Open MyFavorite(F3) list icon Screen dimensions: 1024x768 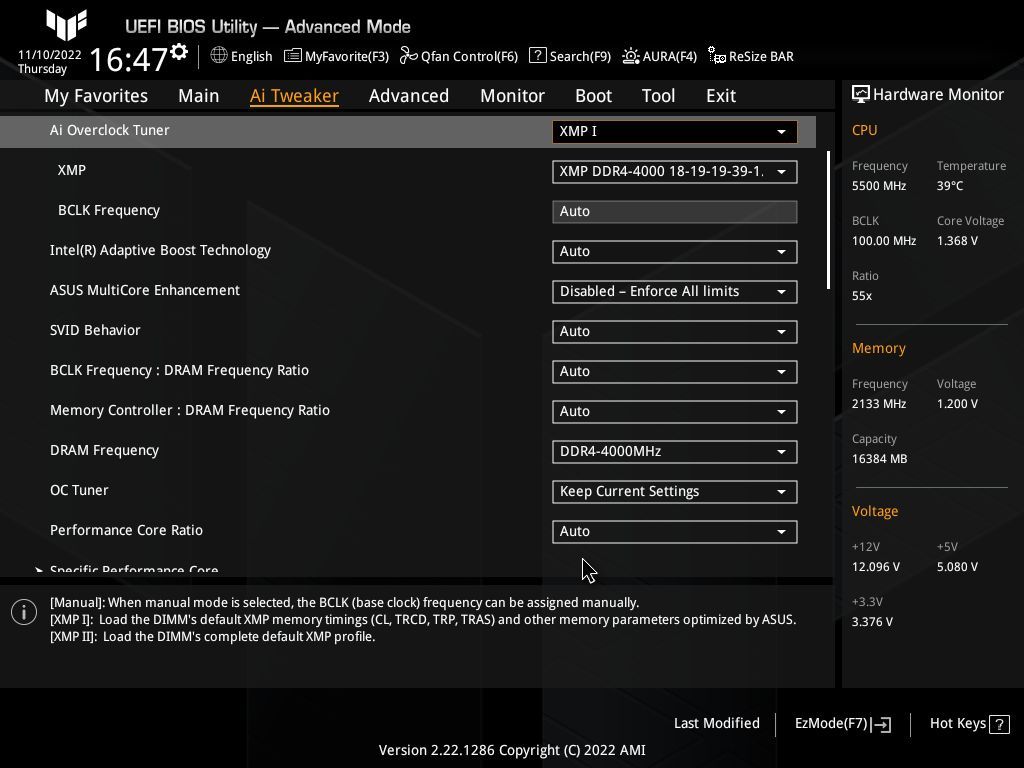(293, 56)
